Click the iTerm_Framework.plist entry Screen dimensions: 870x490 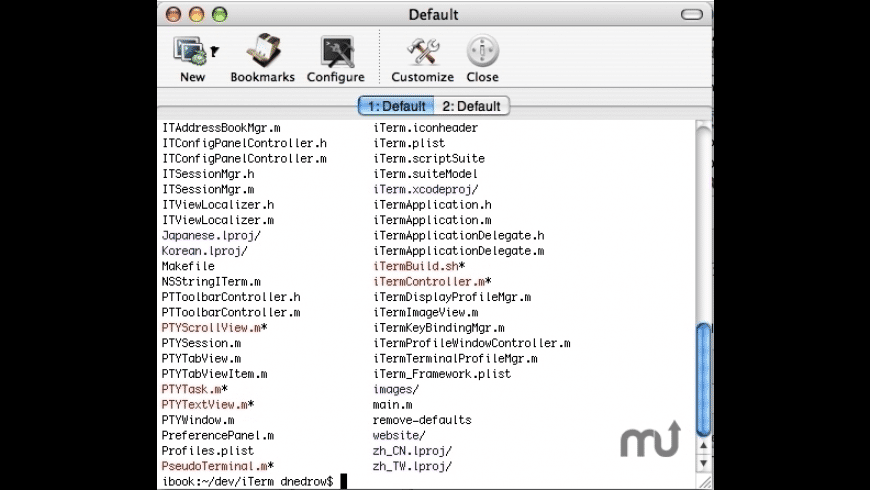[442, 375]
